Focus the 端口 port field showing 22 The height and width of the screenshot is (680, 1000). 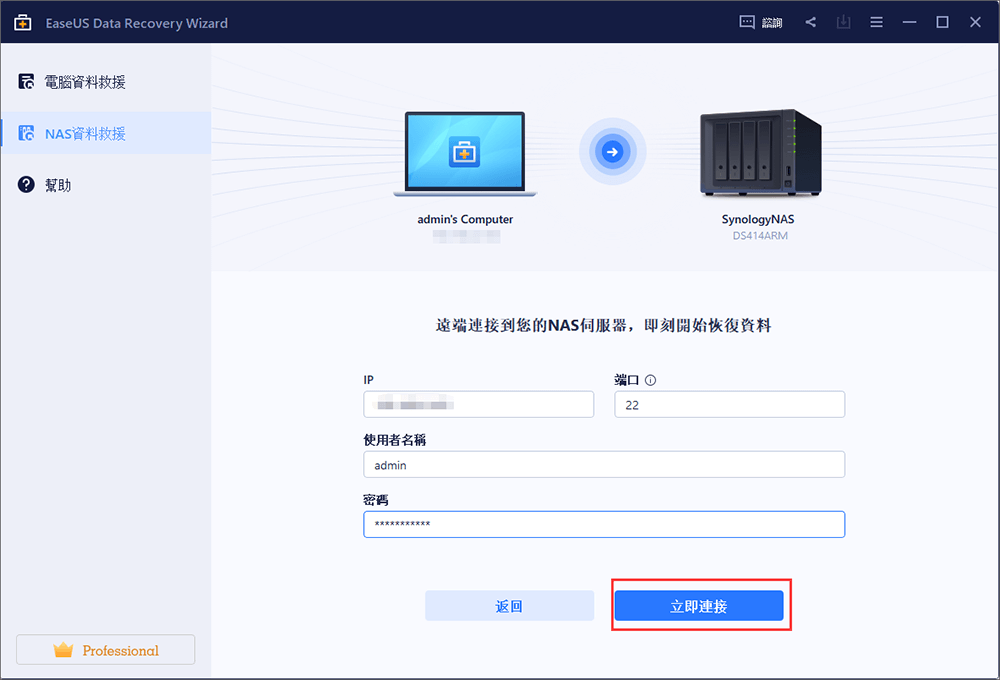click(730, 404)
